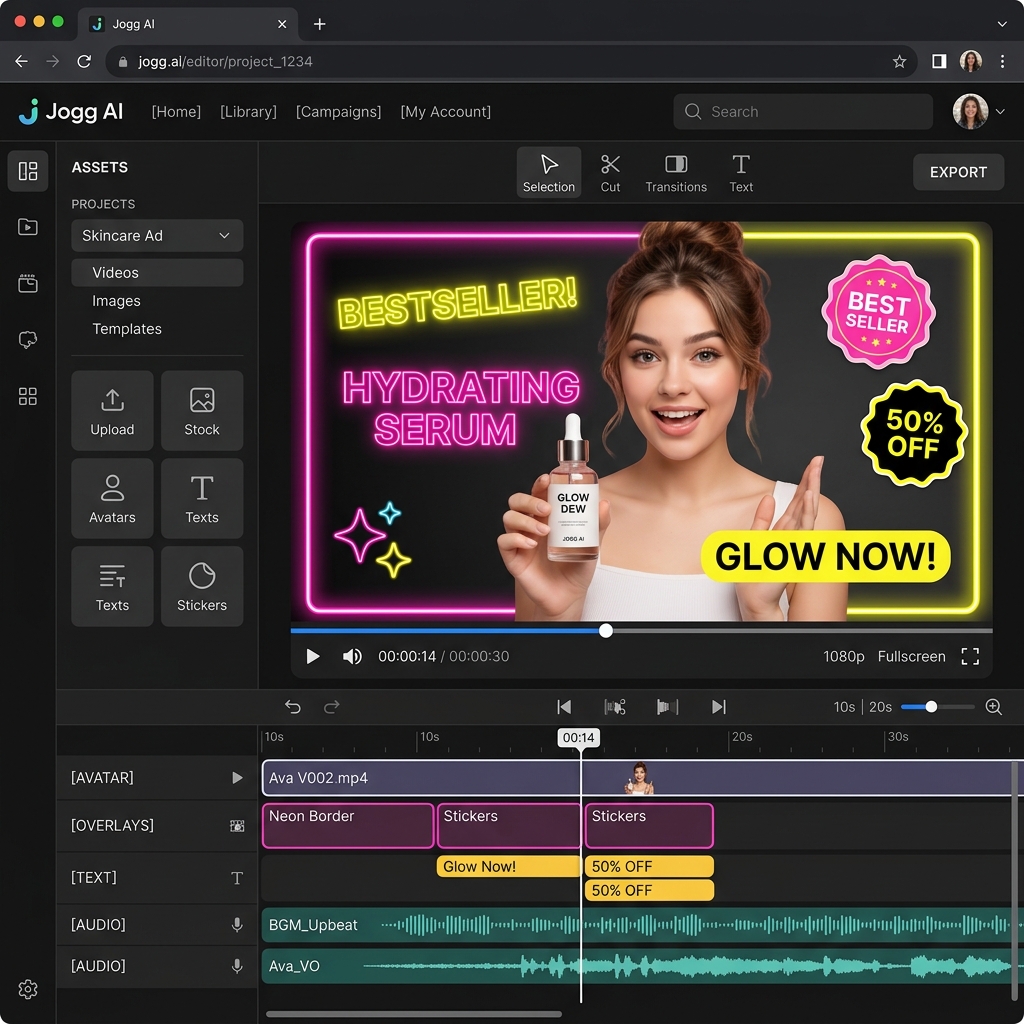
Task: Reload the browser page
Action: click(84, 61)
